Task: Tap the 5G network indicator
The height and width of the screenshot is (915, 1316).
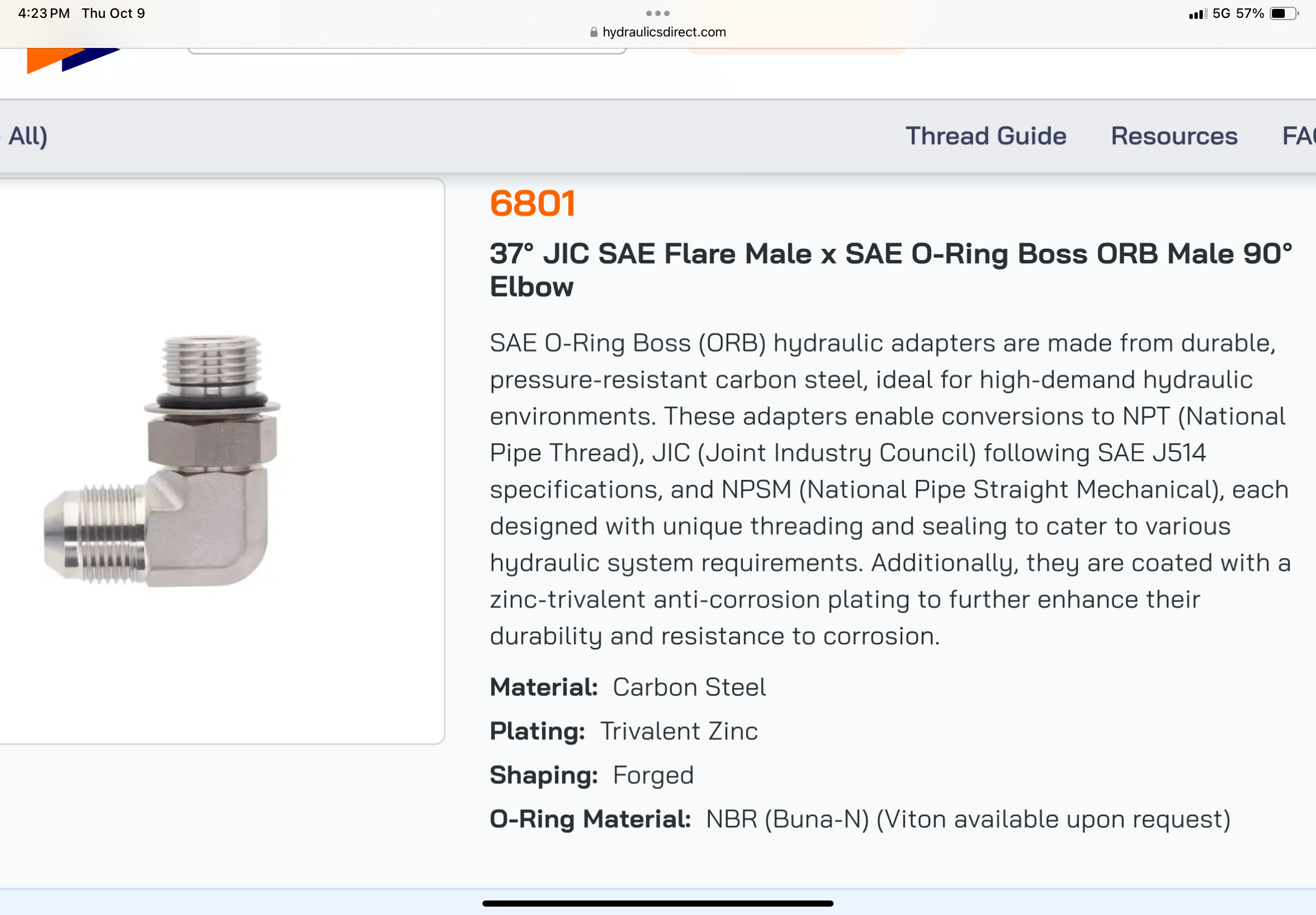Action: pos(1221,13)
